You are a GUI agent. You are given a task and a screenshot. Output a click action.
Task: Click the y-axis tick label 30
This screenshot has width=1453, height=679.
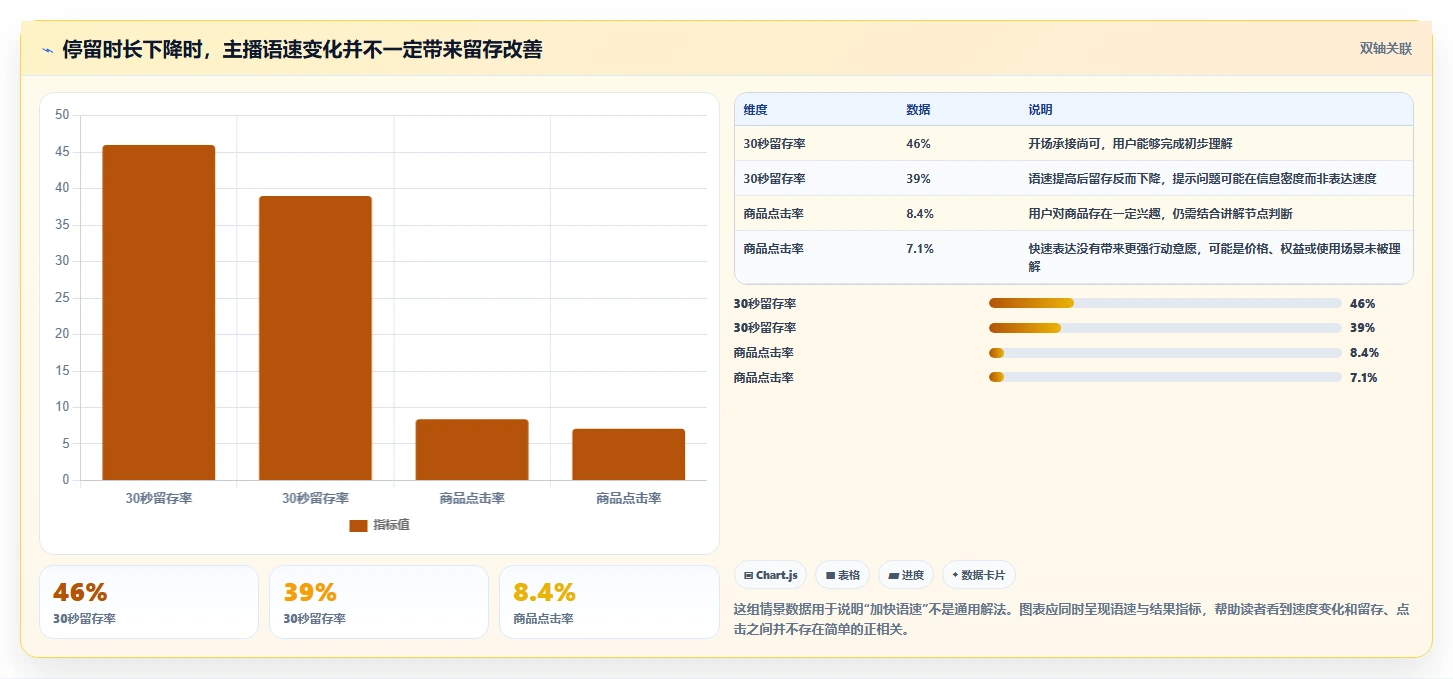[62, 261]
